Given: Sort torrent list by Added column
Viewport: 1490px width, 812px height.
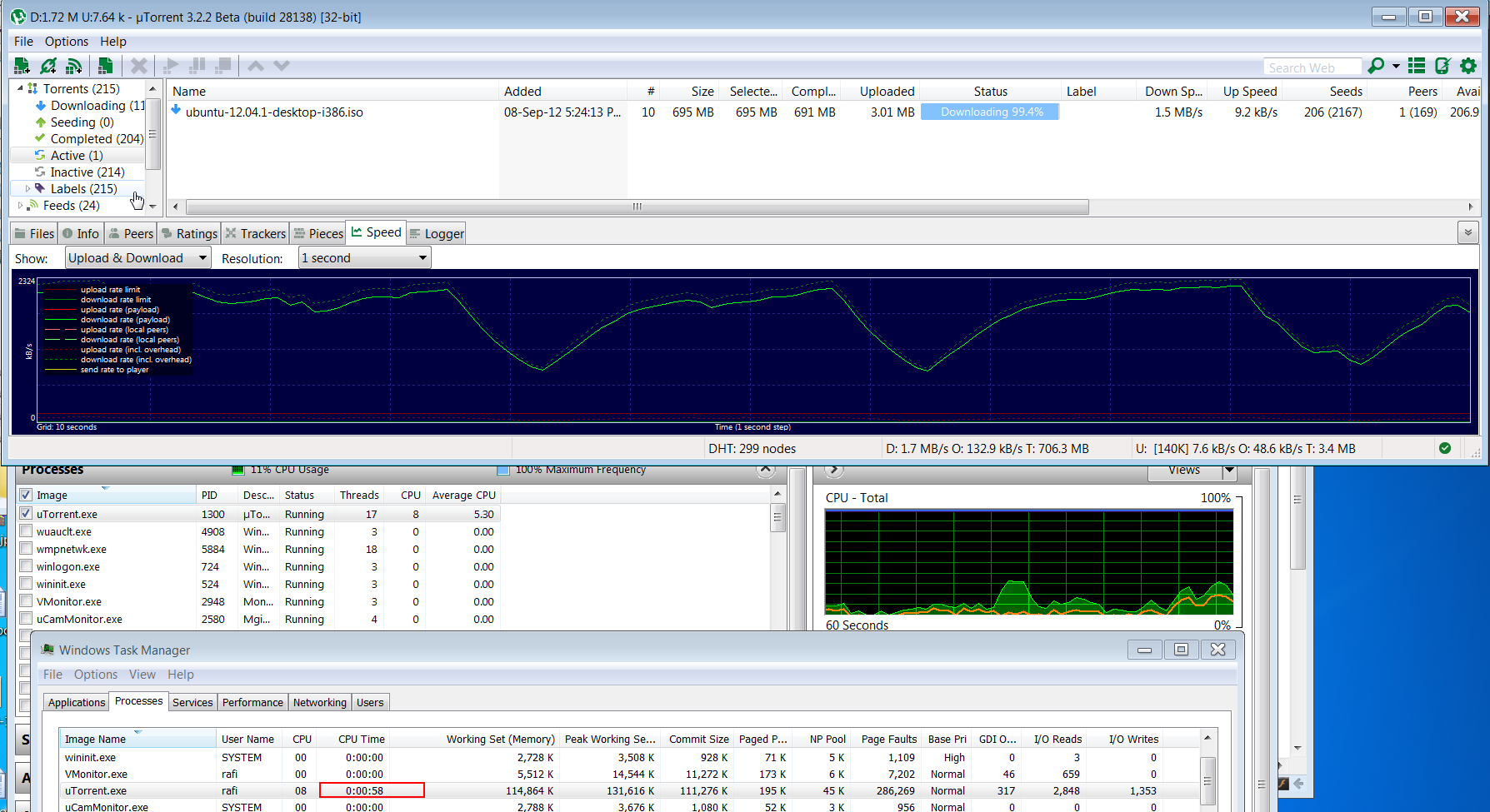Looking at the screenshot, I should click(x=562, y=92).
